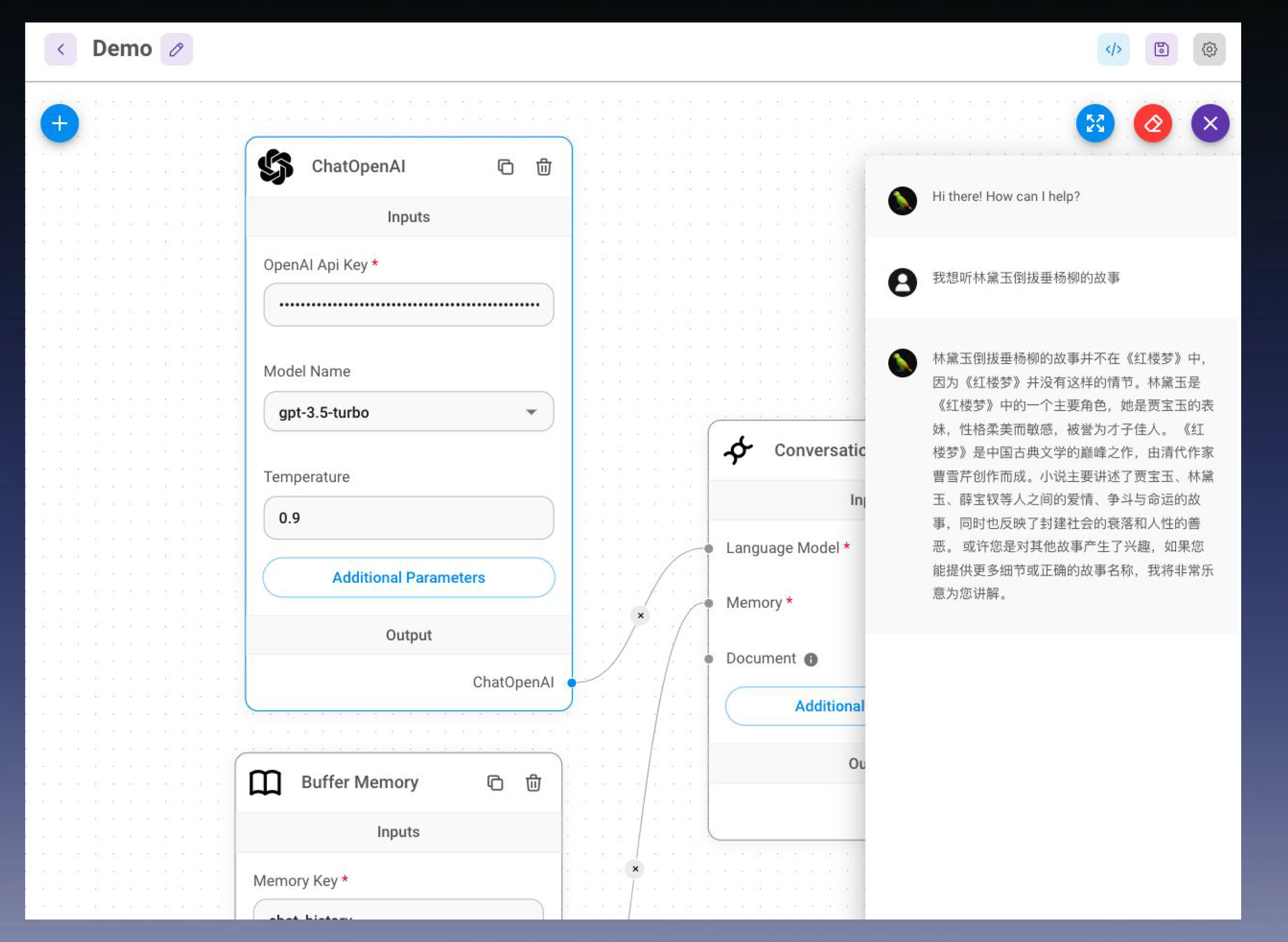
Task: Click the Additional Parameters button in ChatOpenAI
Action: pyautogui.click(x=408, y=577)
